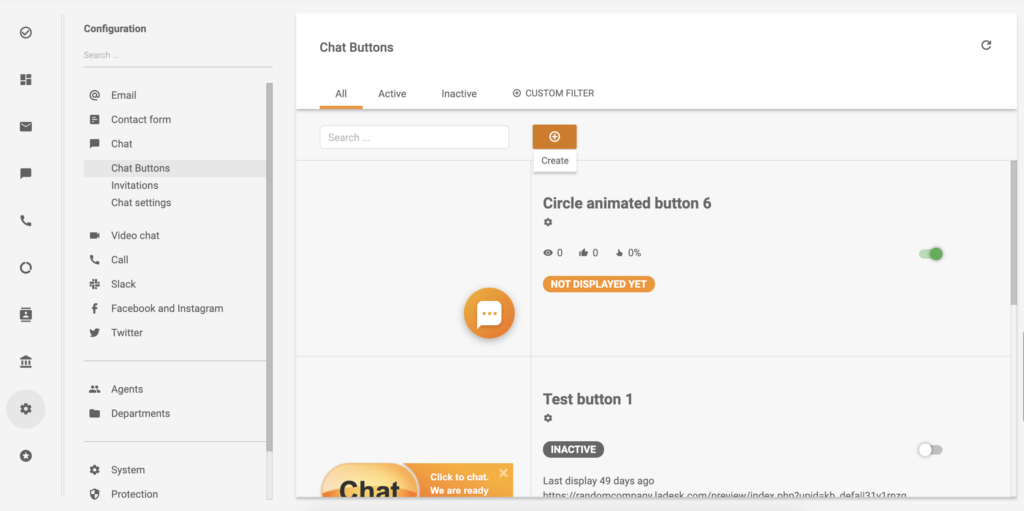The image size is (1024, 511).
Task: Open the mail envelope icon in left rail
Action: 26,126
